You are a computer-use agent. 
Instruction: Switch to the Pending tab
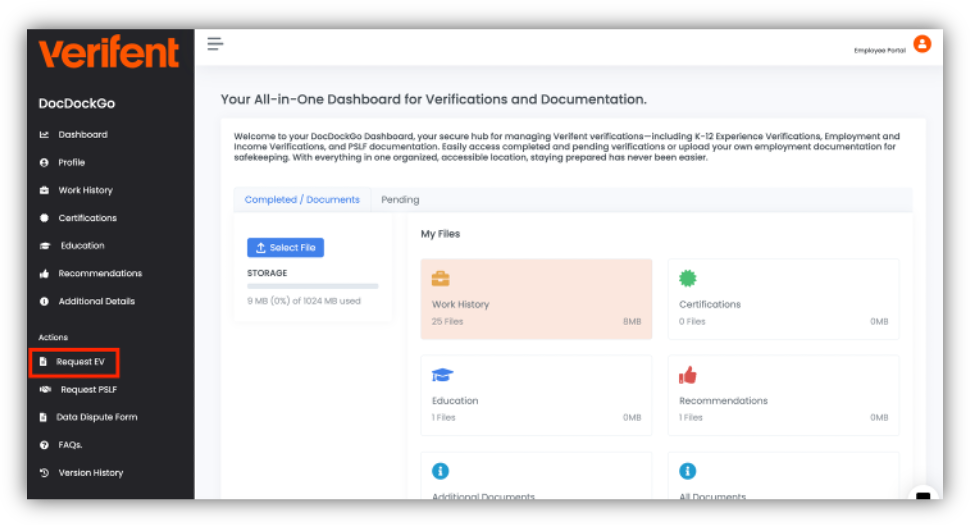[x=400, y=200]
